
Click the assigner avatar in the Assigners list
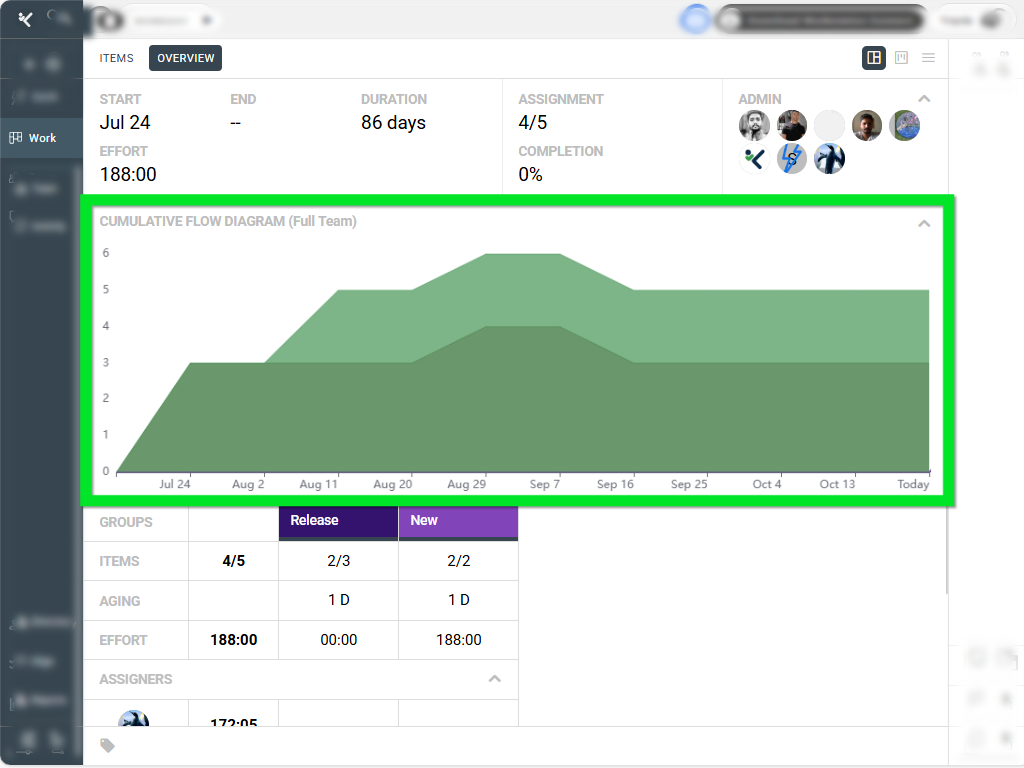tap(134, 720)
